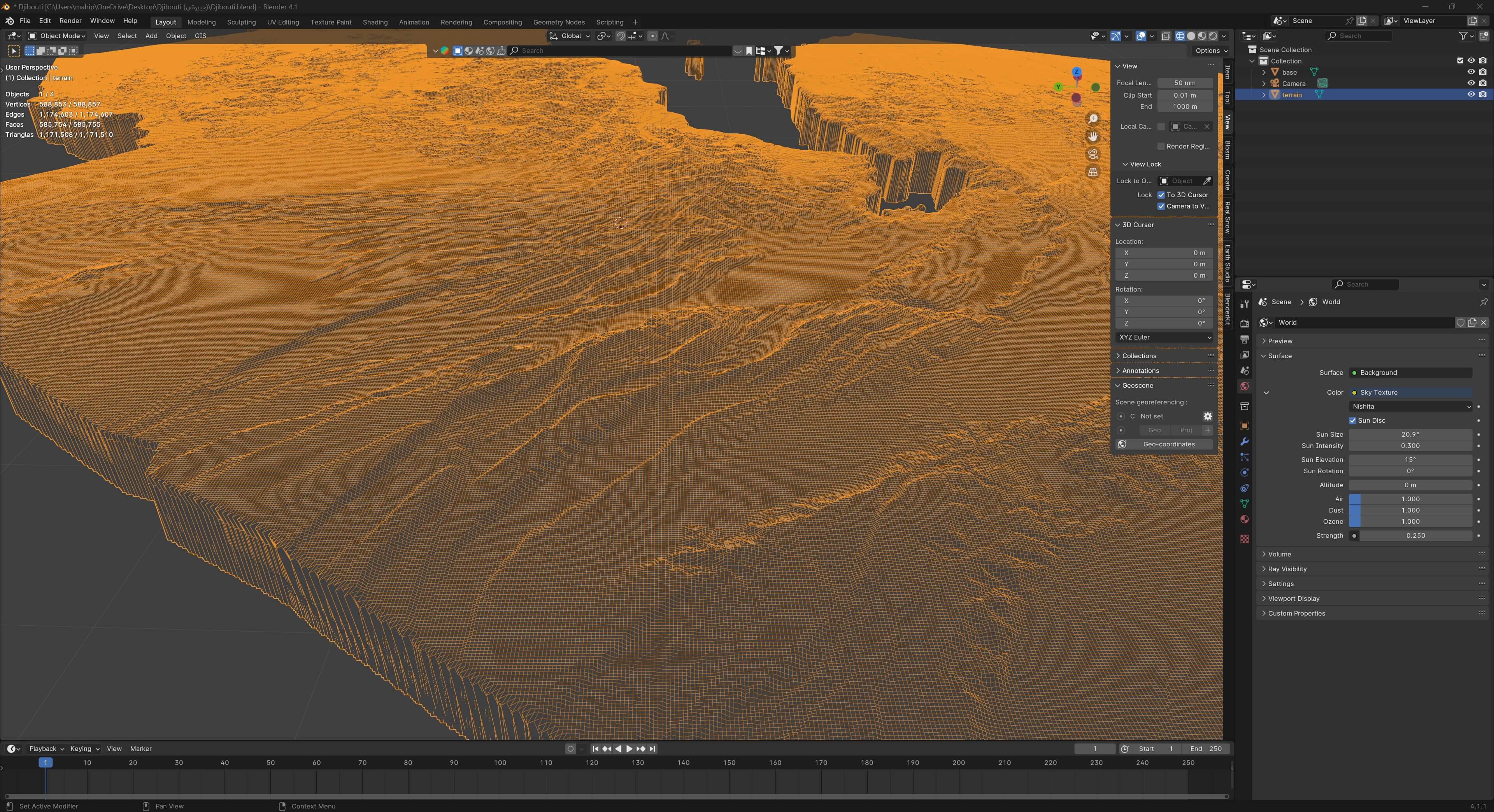Open the GIS menu
The width and height of the screenshot is (1494, 812).
click(200, 36)
